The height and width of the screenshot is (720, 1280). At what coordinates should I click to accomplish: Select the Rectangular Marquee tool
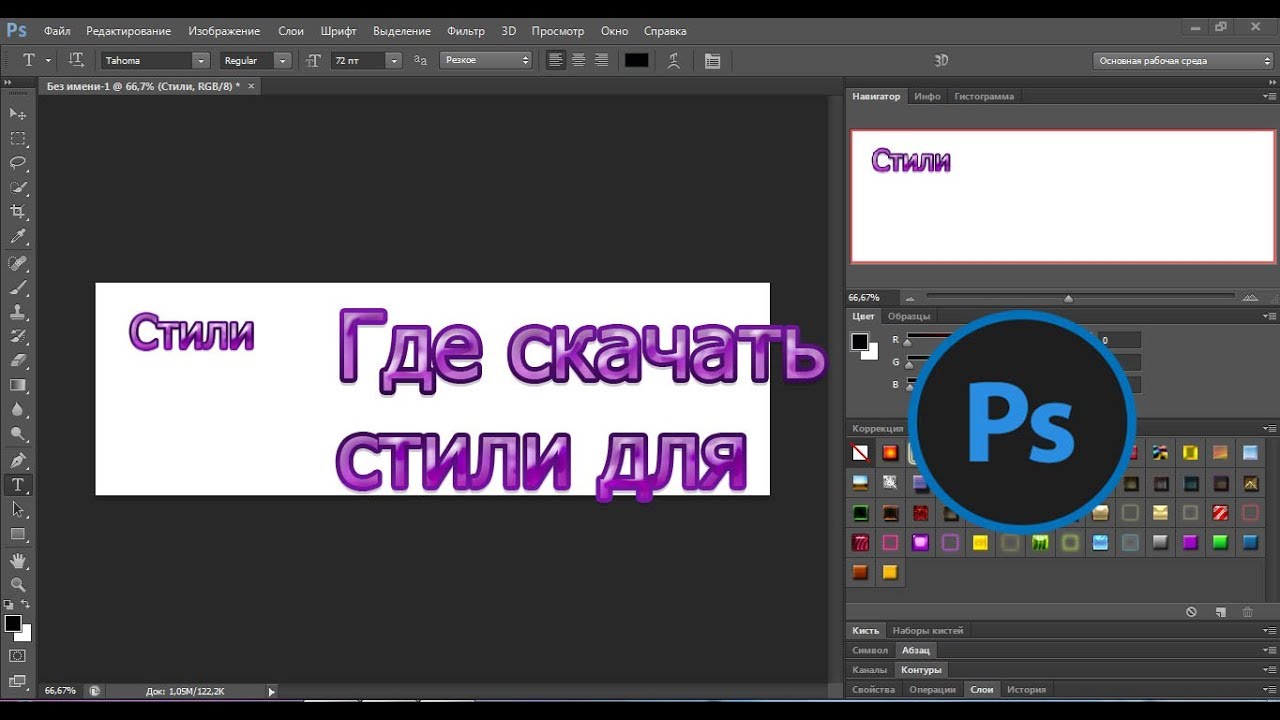coord(18,138)
